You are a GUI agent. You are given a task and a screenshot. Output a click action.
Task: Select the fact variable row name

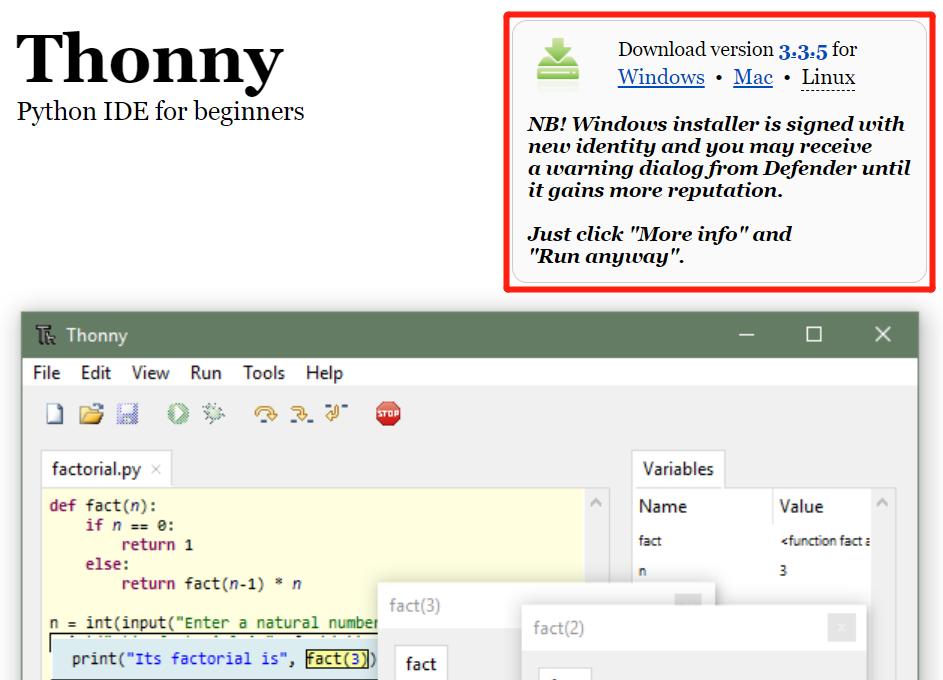(650, 541)
